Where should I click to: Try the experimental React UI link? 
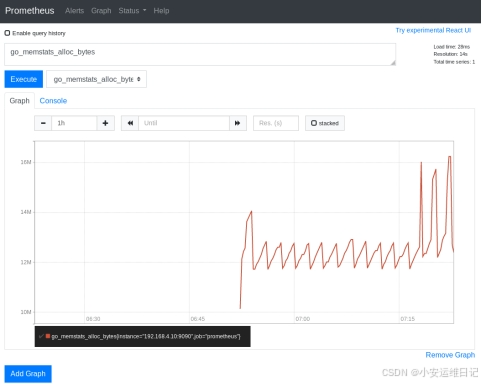[433, 30]
